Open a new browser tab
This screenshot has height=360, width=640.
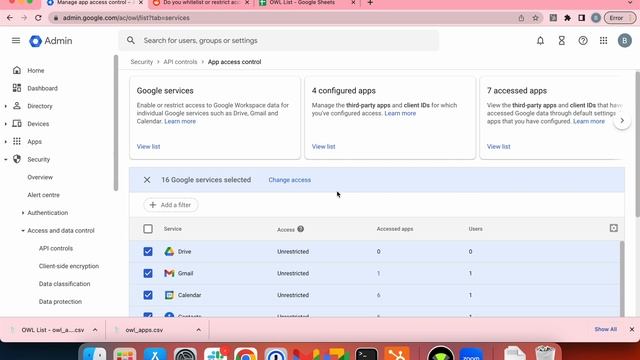click(370, 3)
